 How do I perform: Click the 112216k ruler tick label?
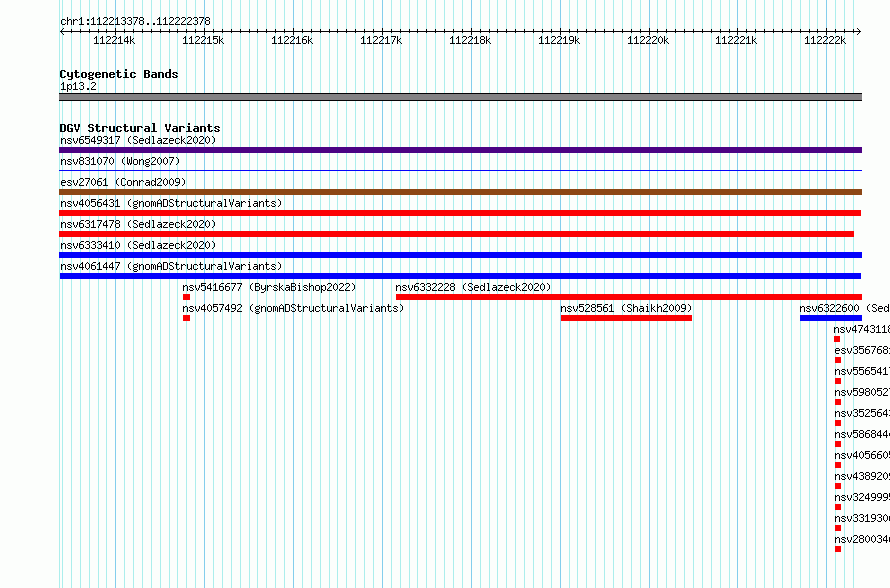pos(292,40)
